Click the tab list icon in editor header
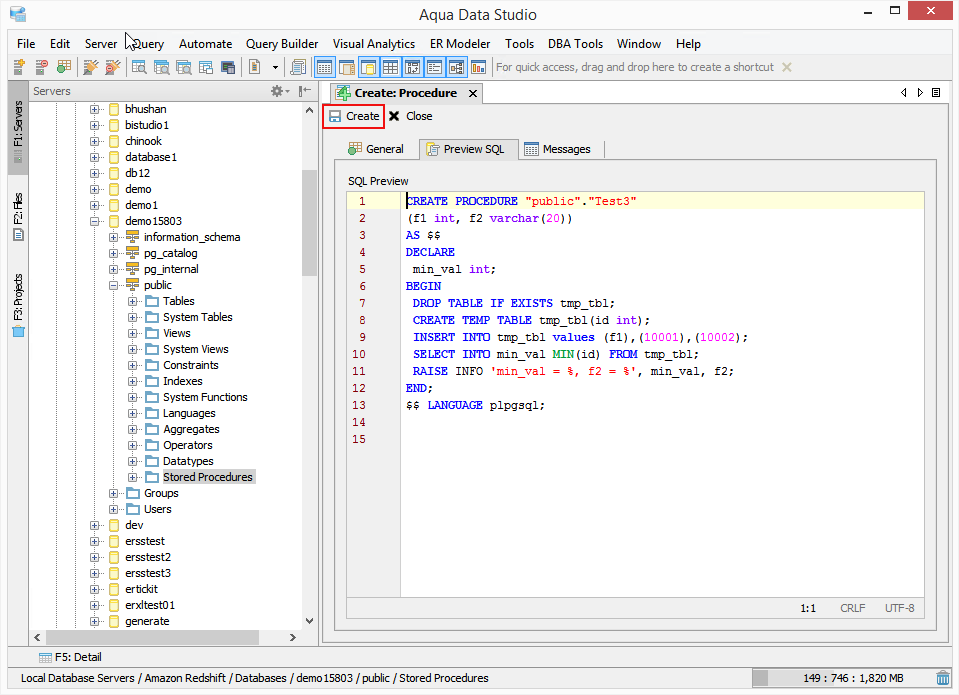The image size is (959, 695). click(936, 92)
